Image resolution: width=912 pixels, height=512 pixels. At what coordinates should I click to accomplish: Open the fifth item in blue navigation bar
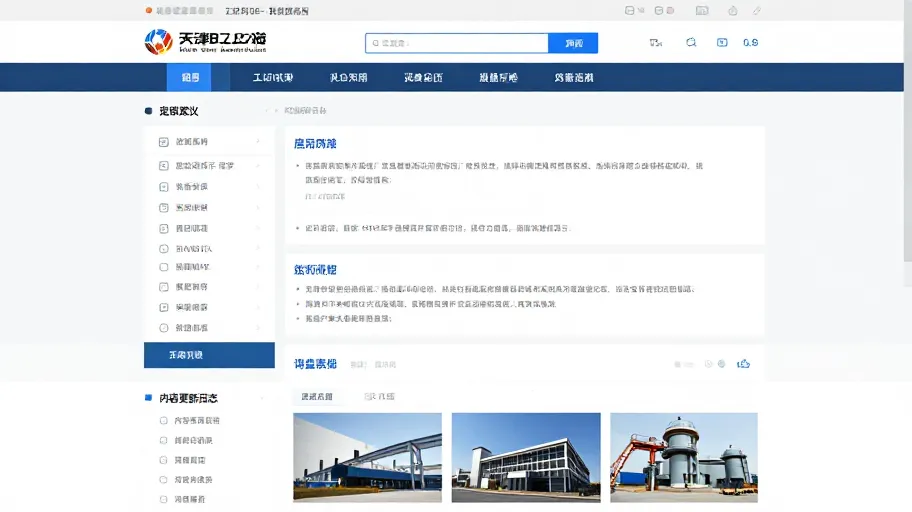tap(498, 77)
